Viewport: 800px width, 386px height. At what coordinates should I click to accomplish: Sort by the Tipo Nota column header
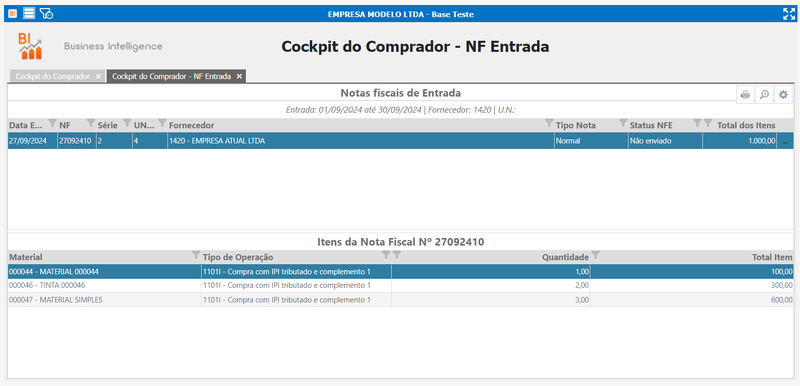click(576, 125)
